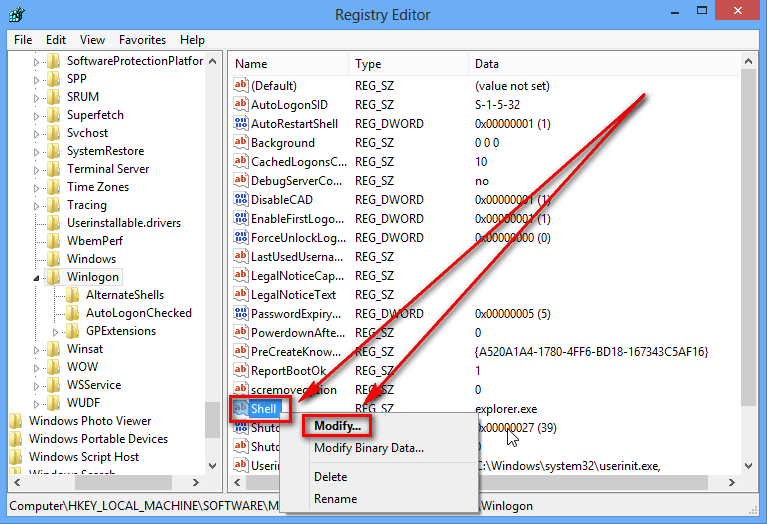Expand the SystemRestore key
The width and height of the screenshot is (767, 524).
pos(36,152)
